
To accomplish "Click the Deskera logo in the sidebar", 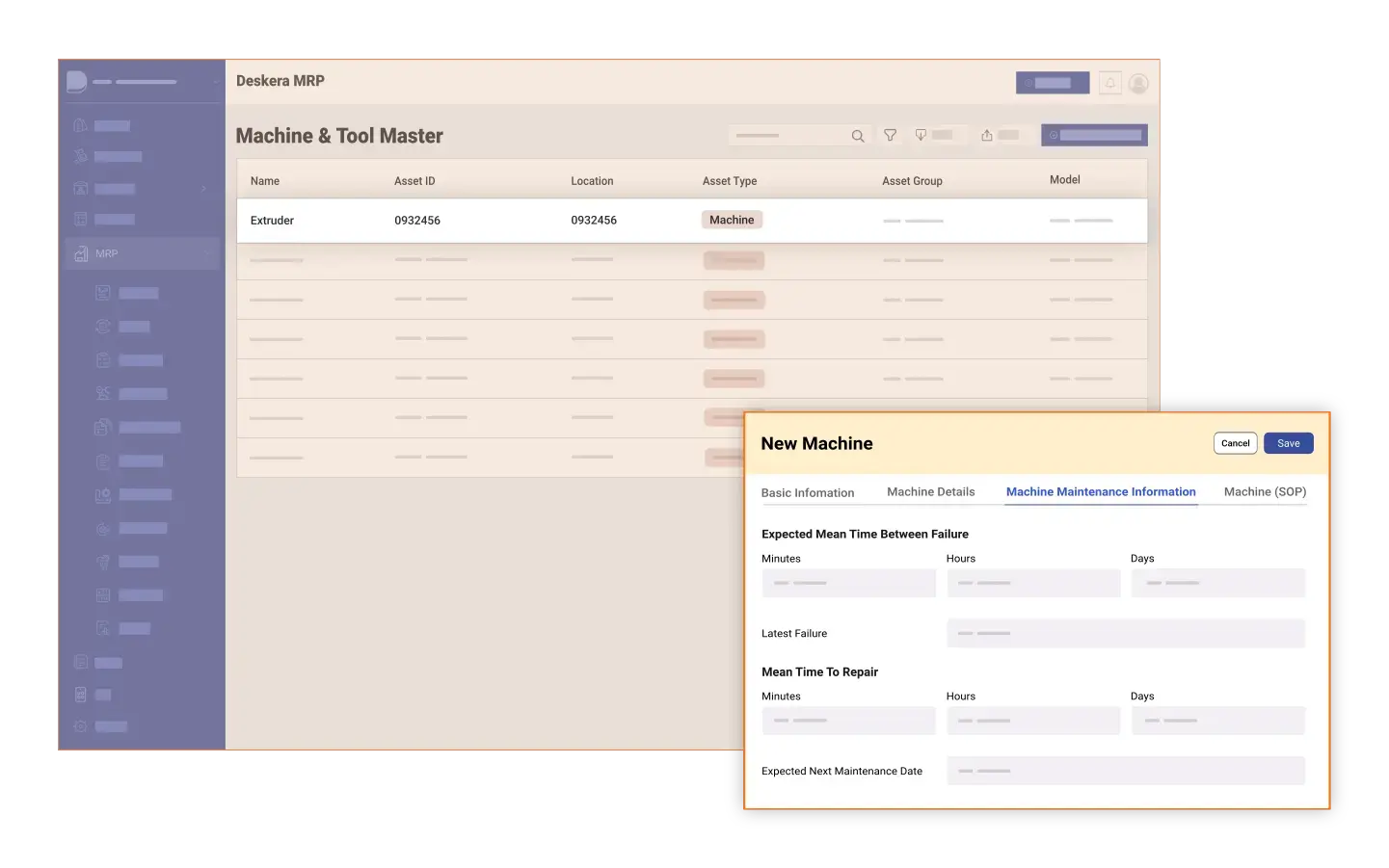I will (x=79, y=81).
